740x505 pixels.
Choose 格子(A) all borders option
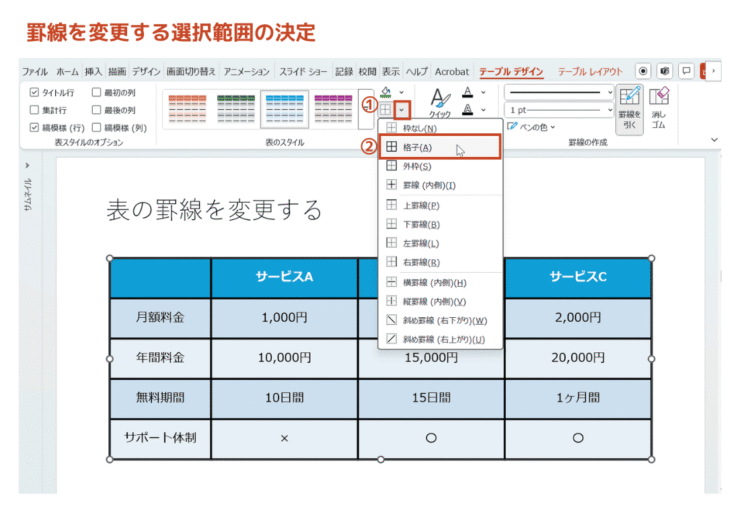(x=439, y=147)
